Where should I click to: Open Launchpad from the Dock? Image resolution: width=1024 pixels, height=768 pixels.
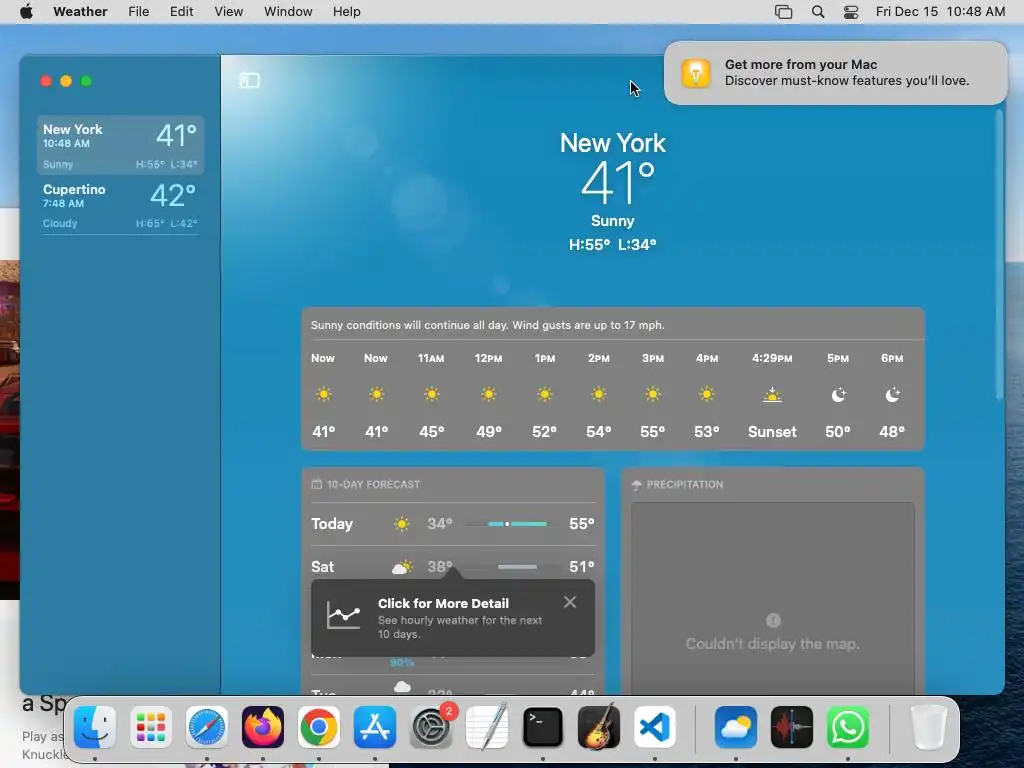[151, 727]
